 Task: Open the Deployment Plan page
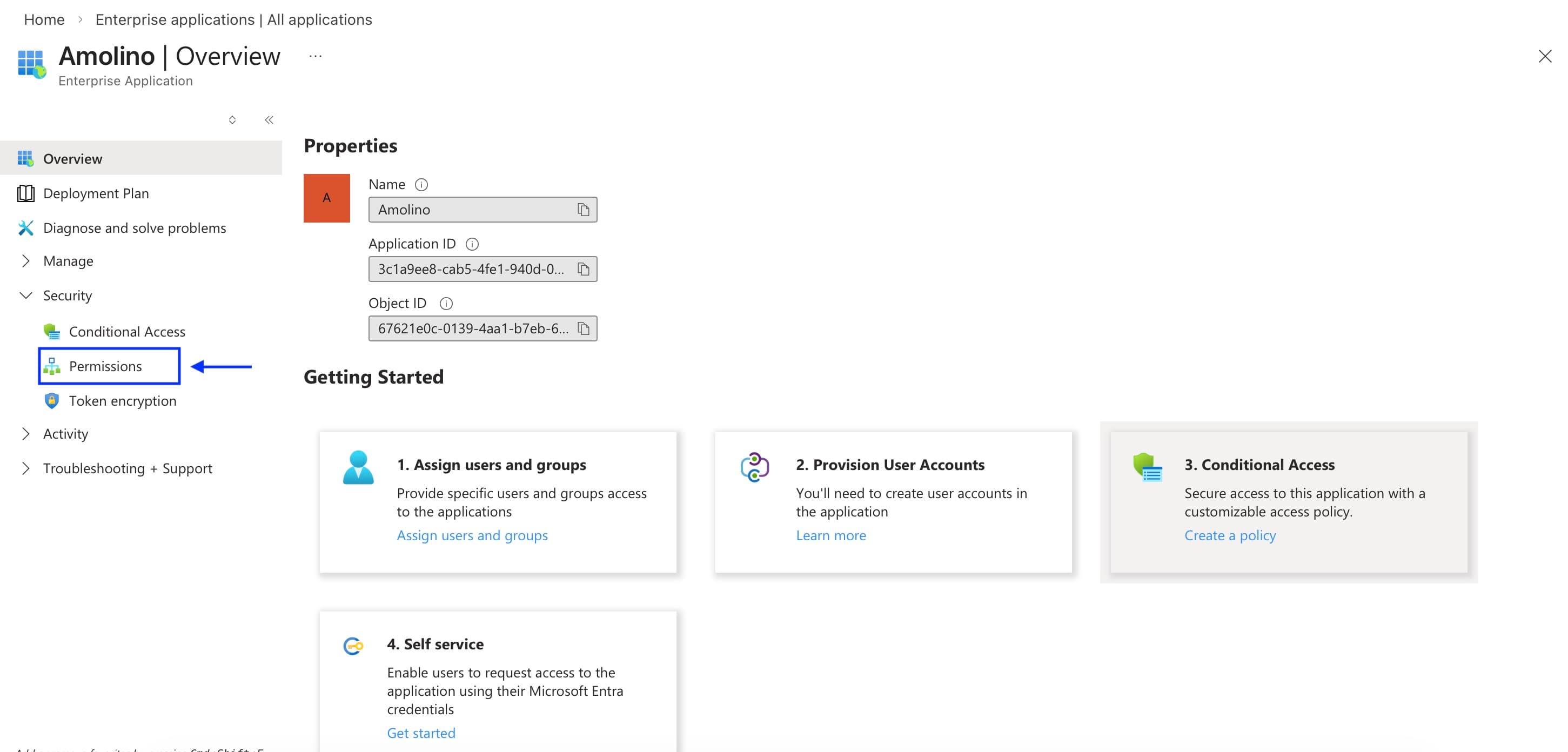[96, 193]
